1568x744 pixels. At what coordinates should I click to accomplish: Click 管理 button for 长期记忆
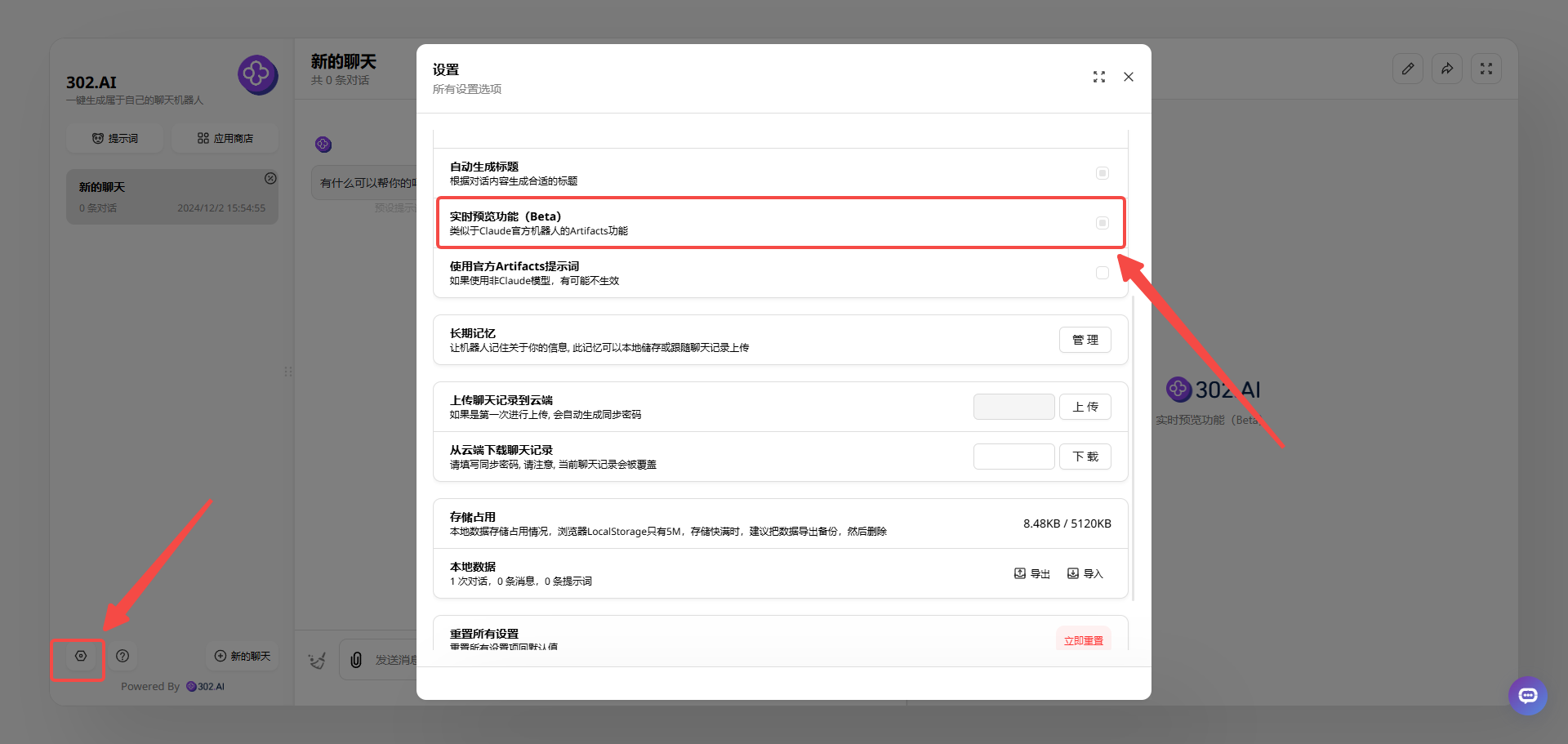click(1085, 340)
